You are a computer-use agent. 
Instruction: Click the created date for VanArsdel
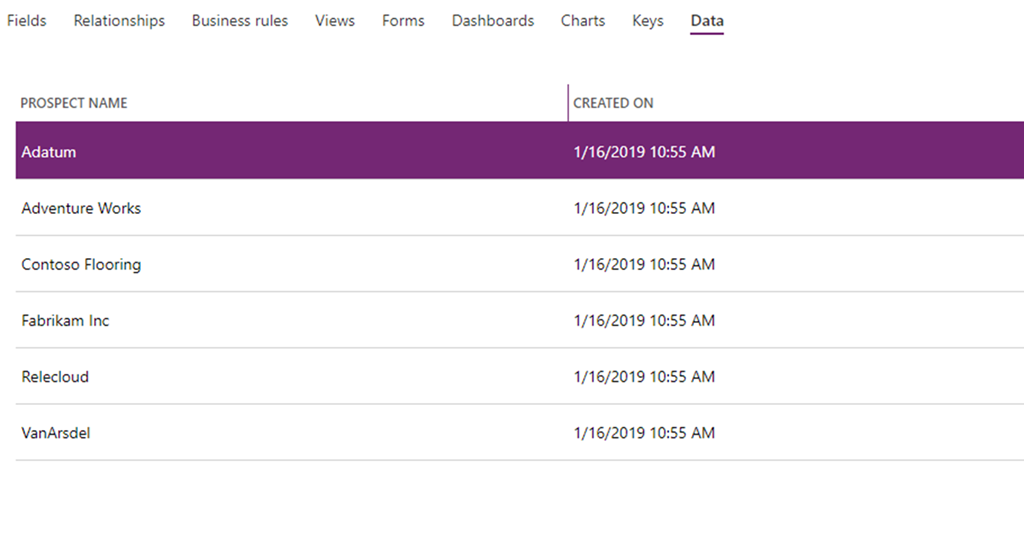(644, 433)
